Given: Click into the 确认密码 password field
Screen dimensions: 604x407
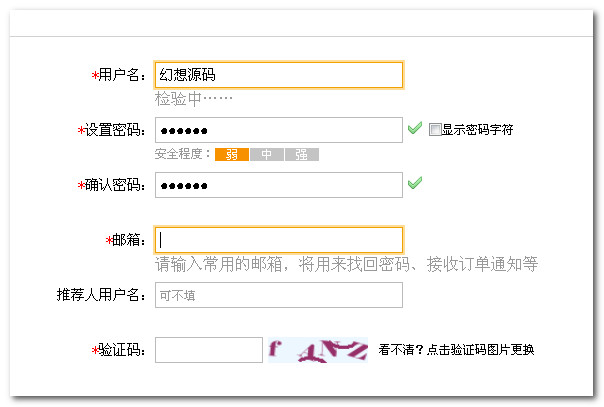Looking at the screenshot, I should (x=279, y=185).
